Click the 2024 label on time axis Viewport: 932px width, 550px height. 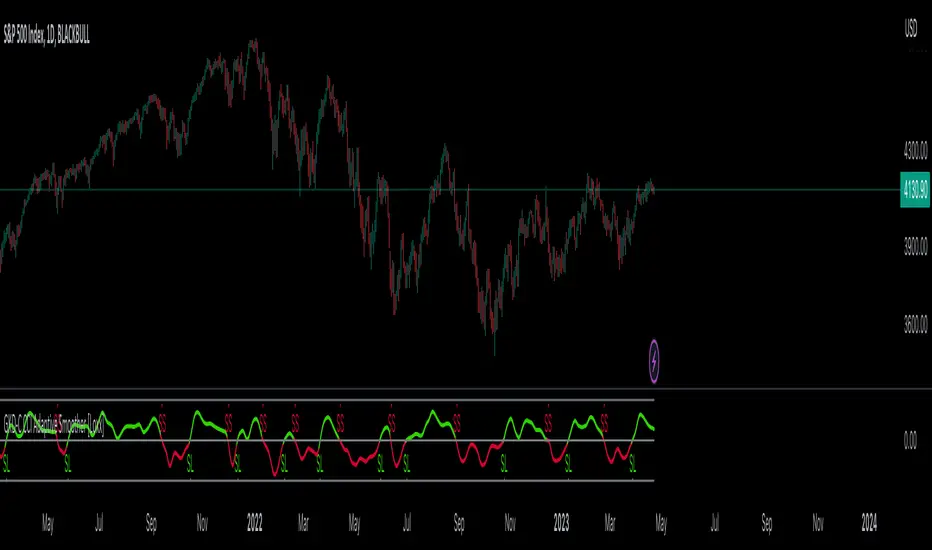pos(869,523)
